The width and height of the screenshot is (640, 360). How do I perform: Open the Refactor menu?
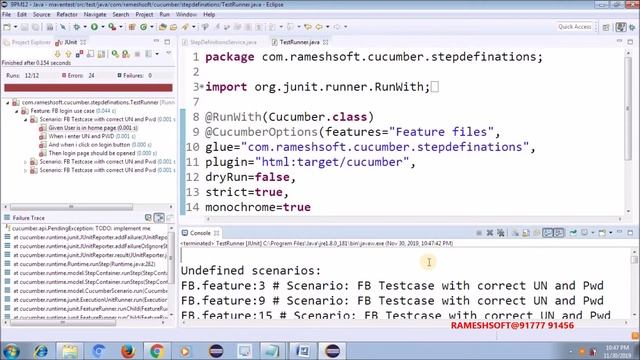point(67,14)
